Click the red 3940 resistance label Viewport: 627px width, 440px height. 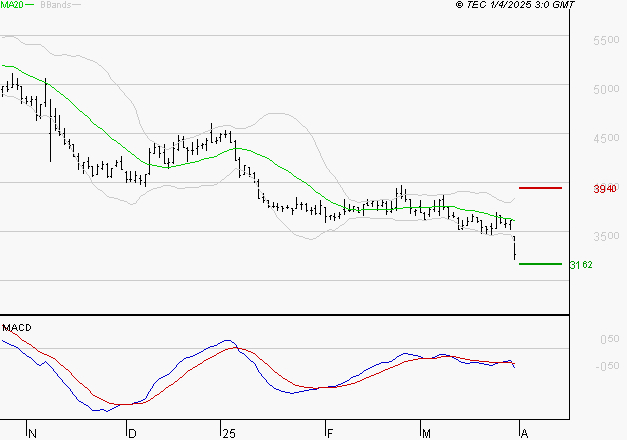pyautogui.click(x=605, y=189)
